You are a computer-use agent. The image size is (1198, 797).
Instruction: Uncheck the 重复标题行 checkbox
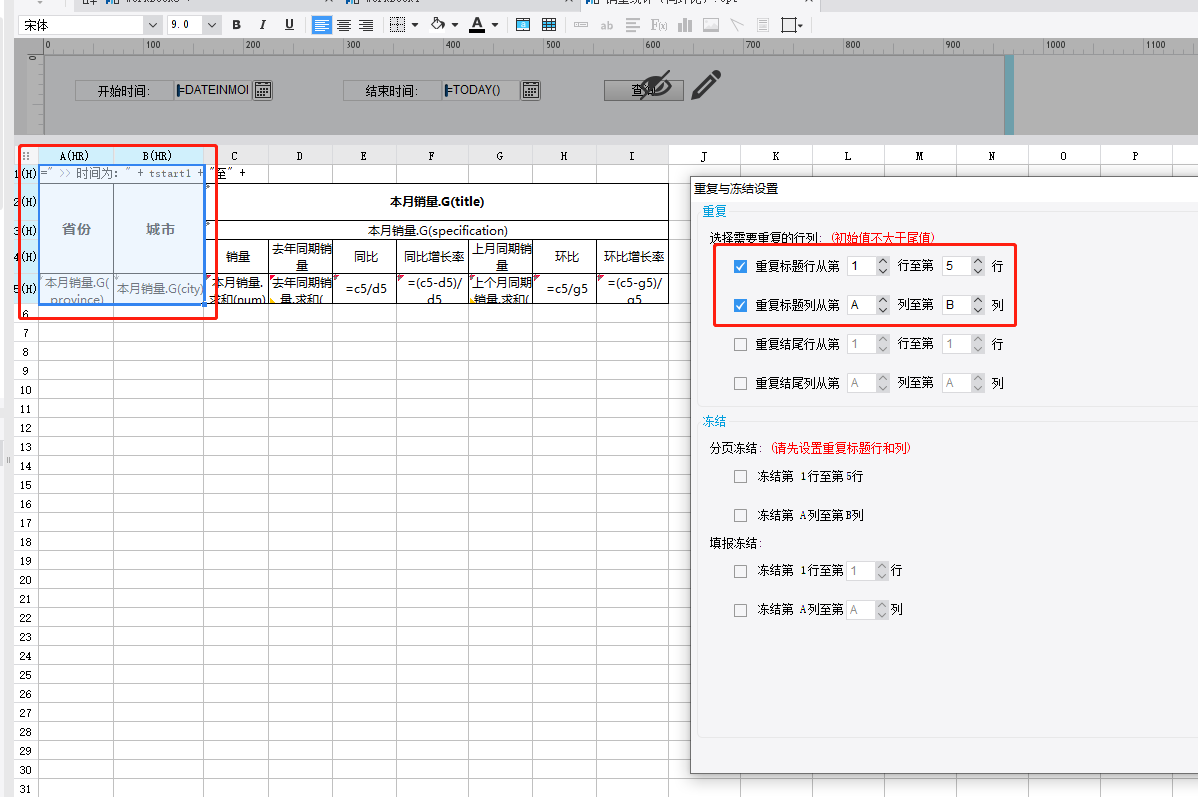[740, 267]
